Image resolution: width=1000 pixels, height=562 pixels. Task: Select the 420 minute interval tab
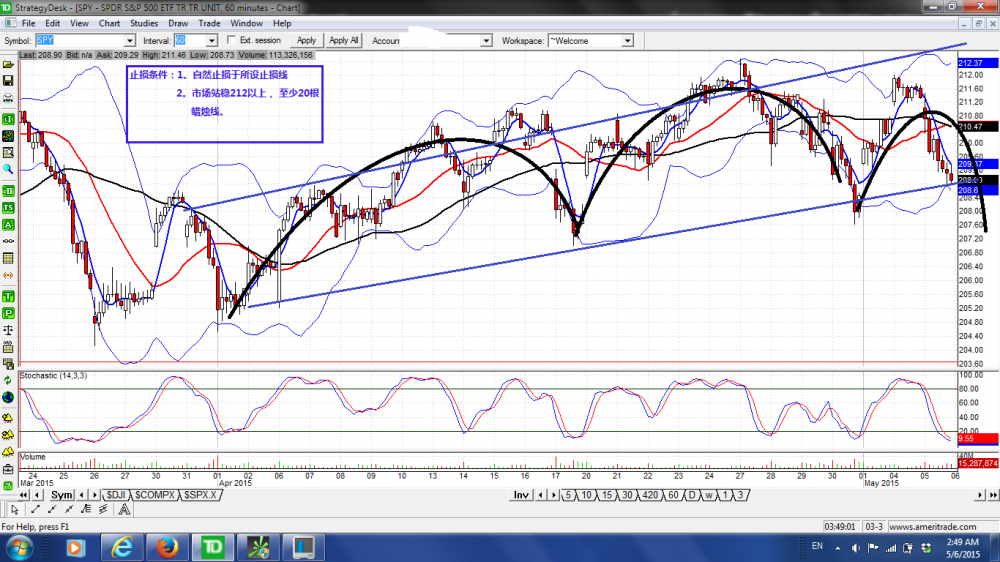[650, 495]
